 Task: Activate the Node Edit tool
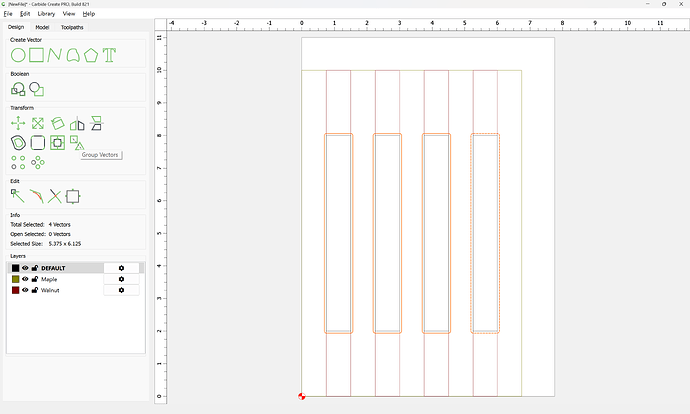click(18, 196)
